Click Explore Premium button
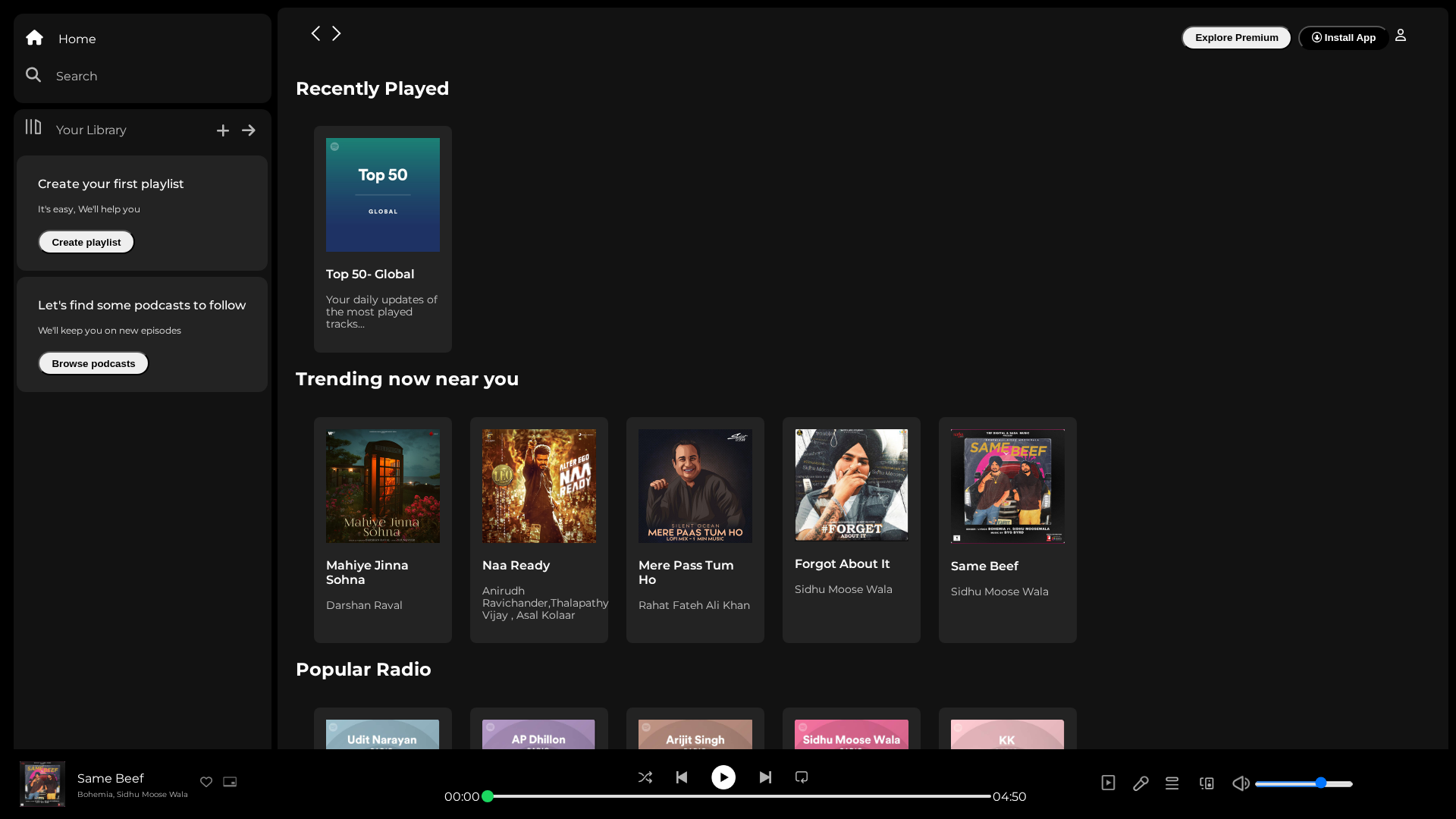The image size is (1456, 819). click(1236, 38)
